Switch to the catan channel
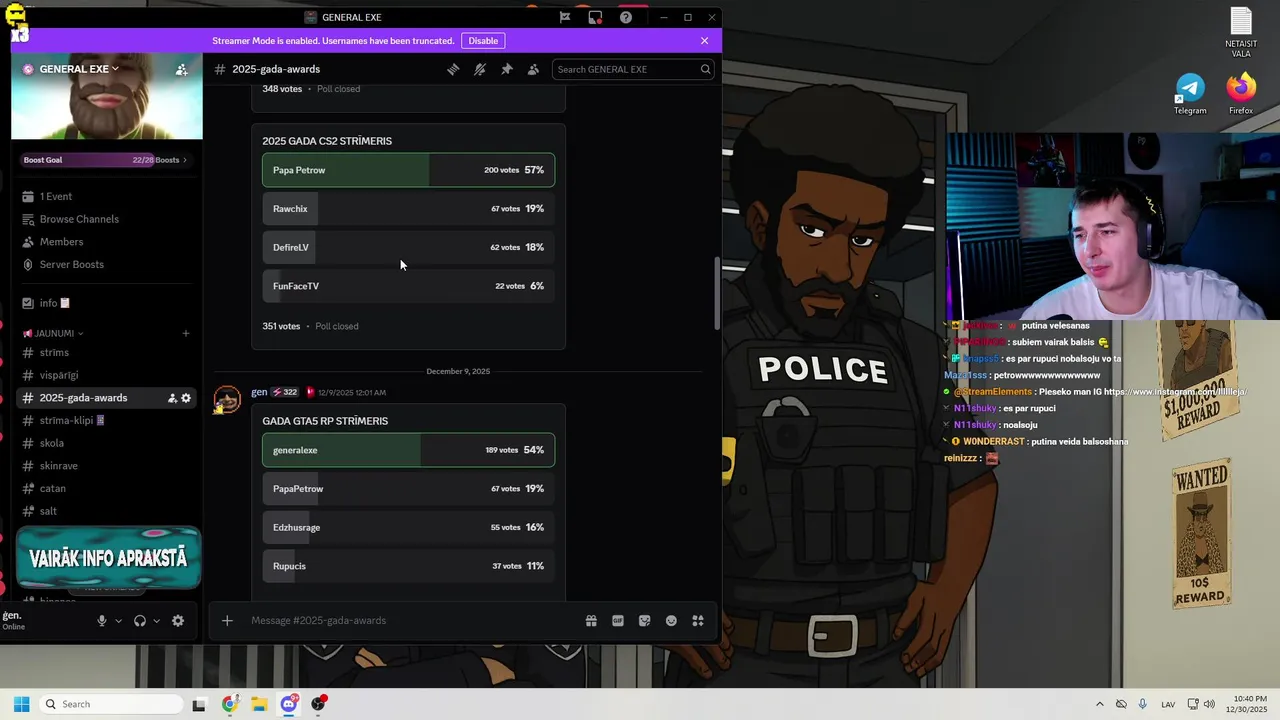The image size is (1280, 720). 105,488
